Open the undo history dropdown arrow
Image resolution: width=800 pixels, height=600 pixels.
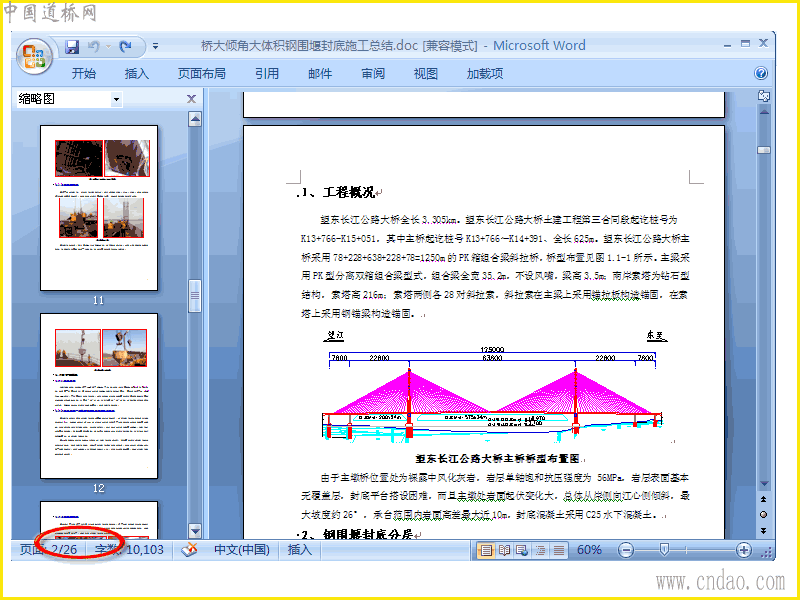(x=108, y=47)
